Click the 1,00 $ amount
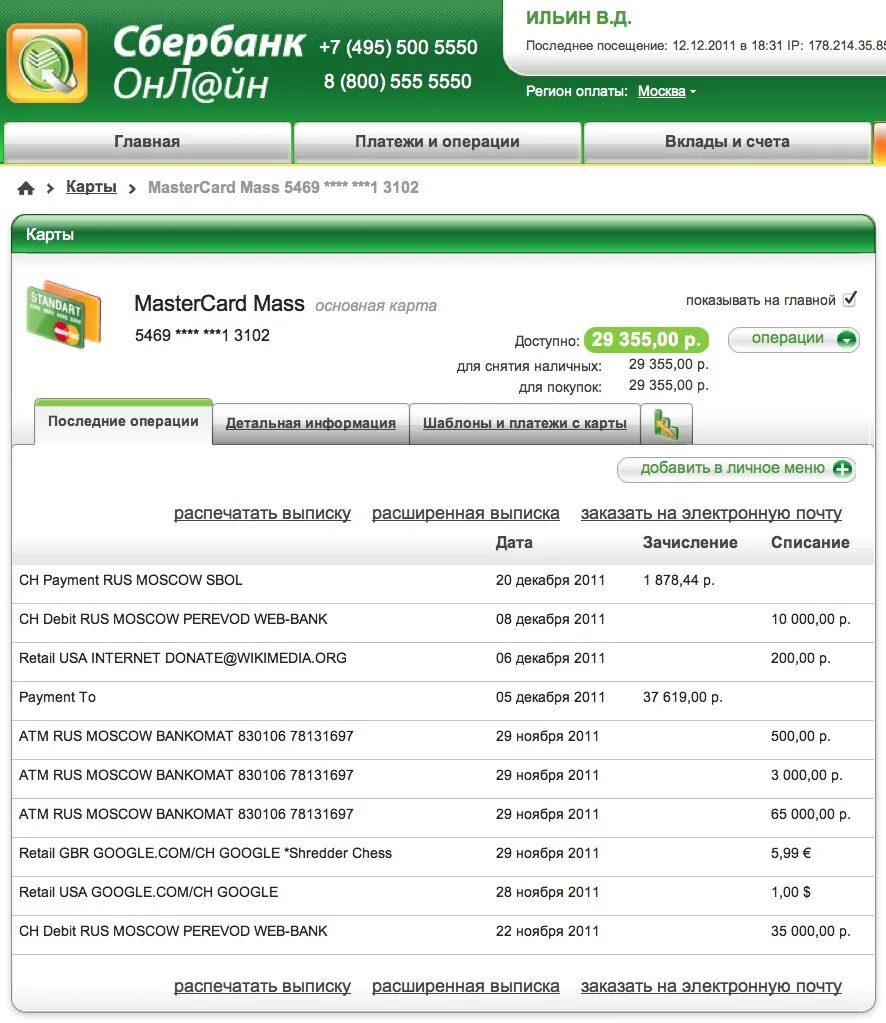Image resolution: width=886 pixels, height=1023 pixels. 791,893
